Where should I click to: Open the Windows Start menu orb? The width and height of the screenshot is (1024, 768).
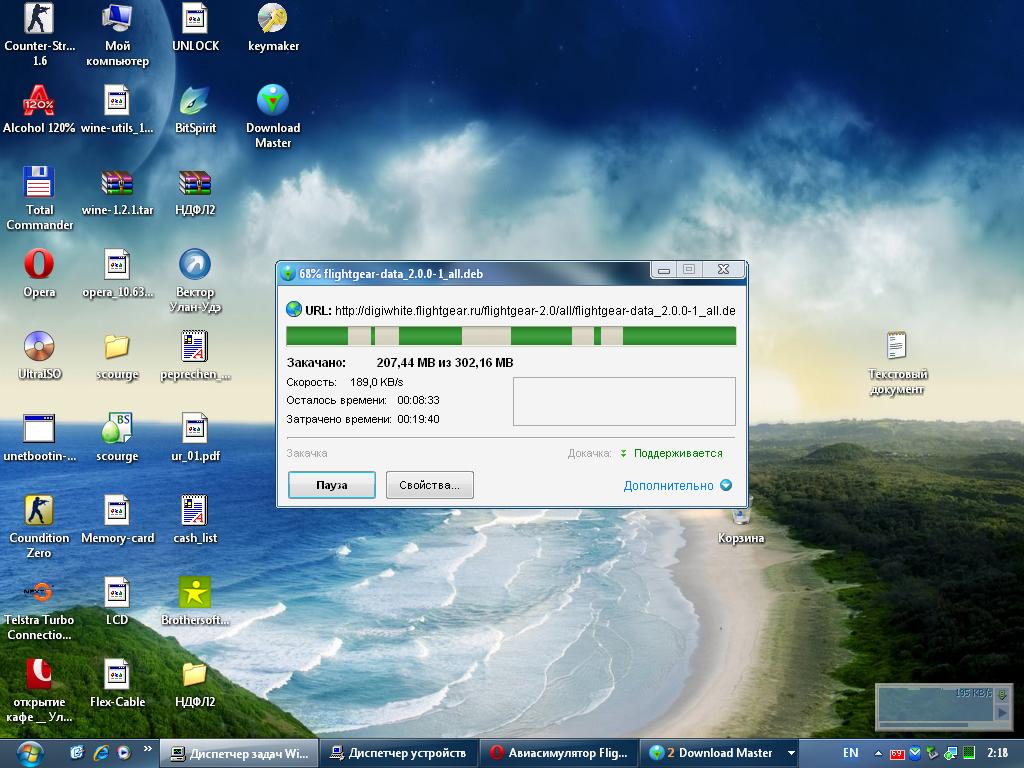(x=29, y=751)
